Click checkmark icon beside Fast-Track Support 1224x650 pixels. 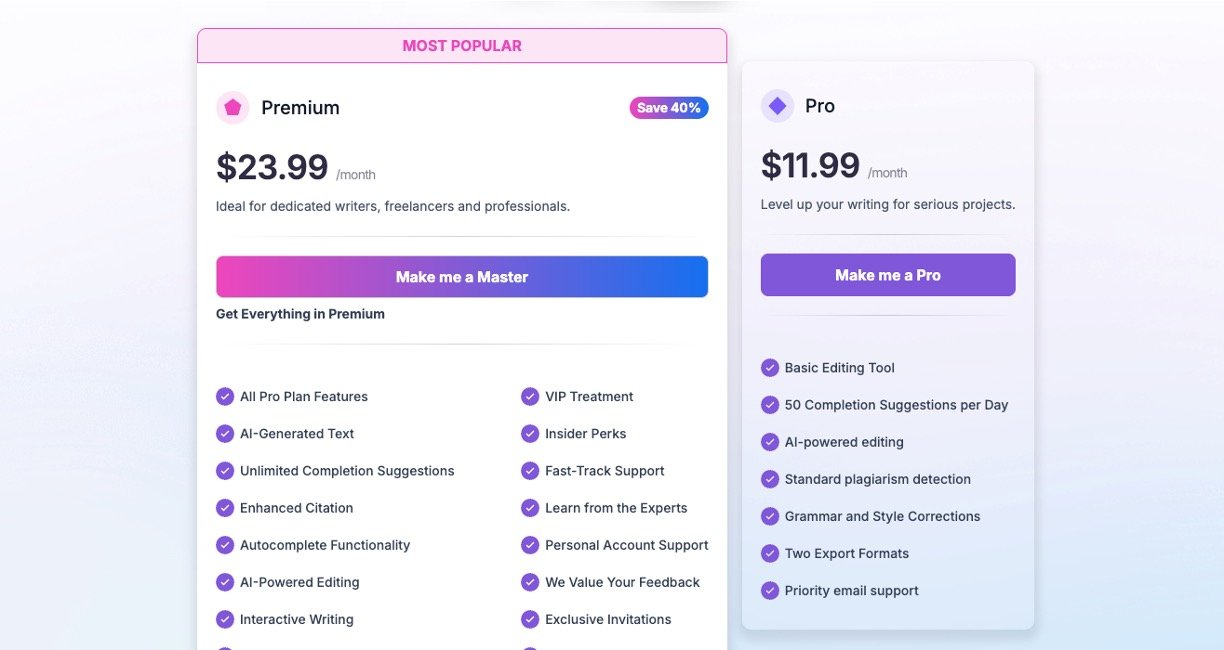pos(530,471)
